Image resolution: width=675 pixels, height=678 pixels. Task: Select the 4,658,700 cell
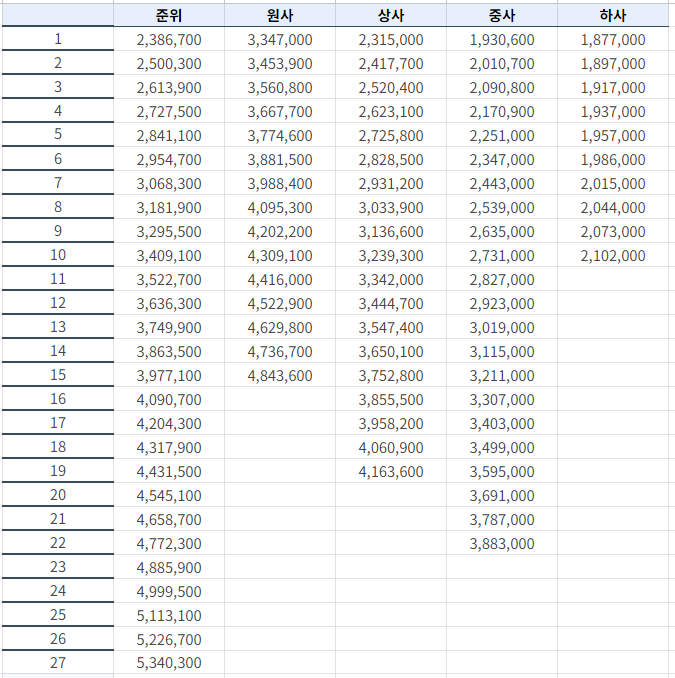(169, 520)
